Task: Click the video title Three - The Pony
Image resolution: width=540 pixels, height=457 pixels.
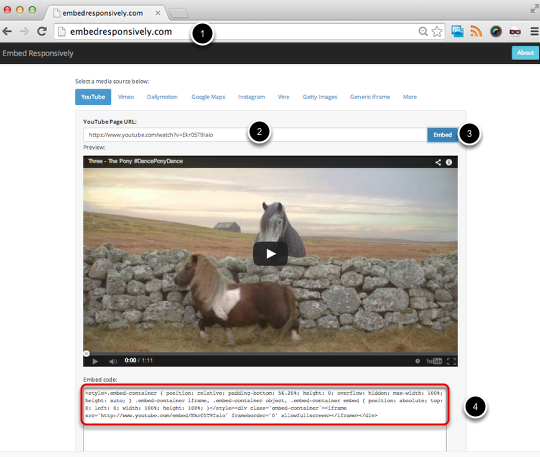Action: tap(135, 161)
